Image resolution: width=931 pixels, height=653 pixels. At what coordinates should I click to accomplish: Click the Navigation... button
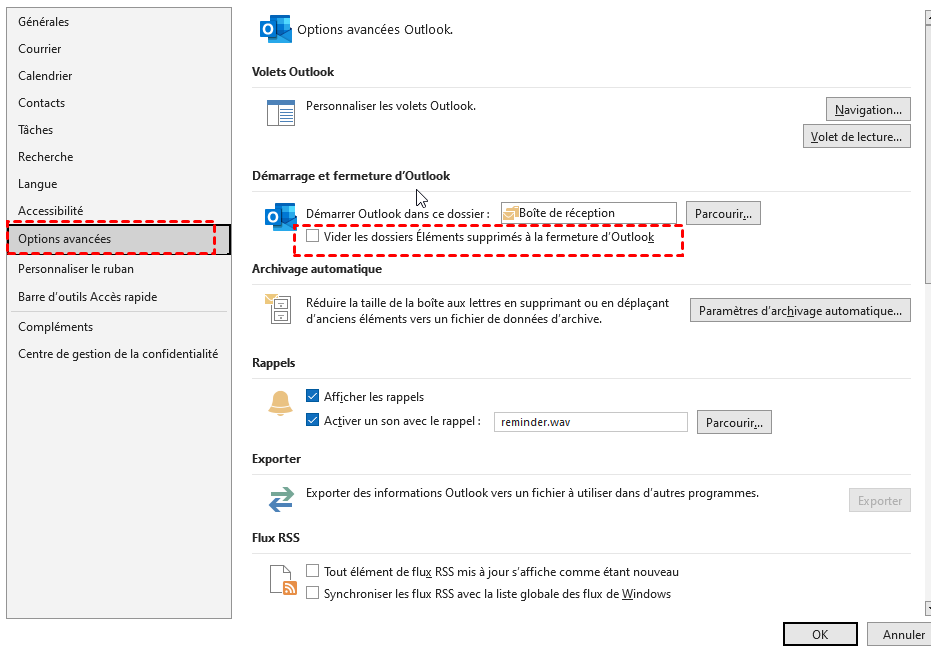click(x=868, y=109)
